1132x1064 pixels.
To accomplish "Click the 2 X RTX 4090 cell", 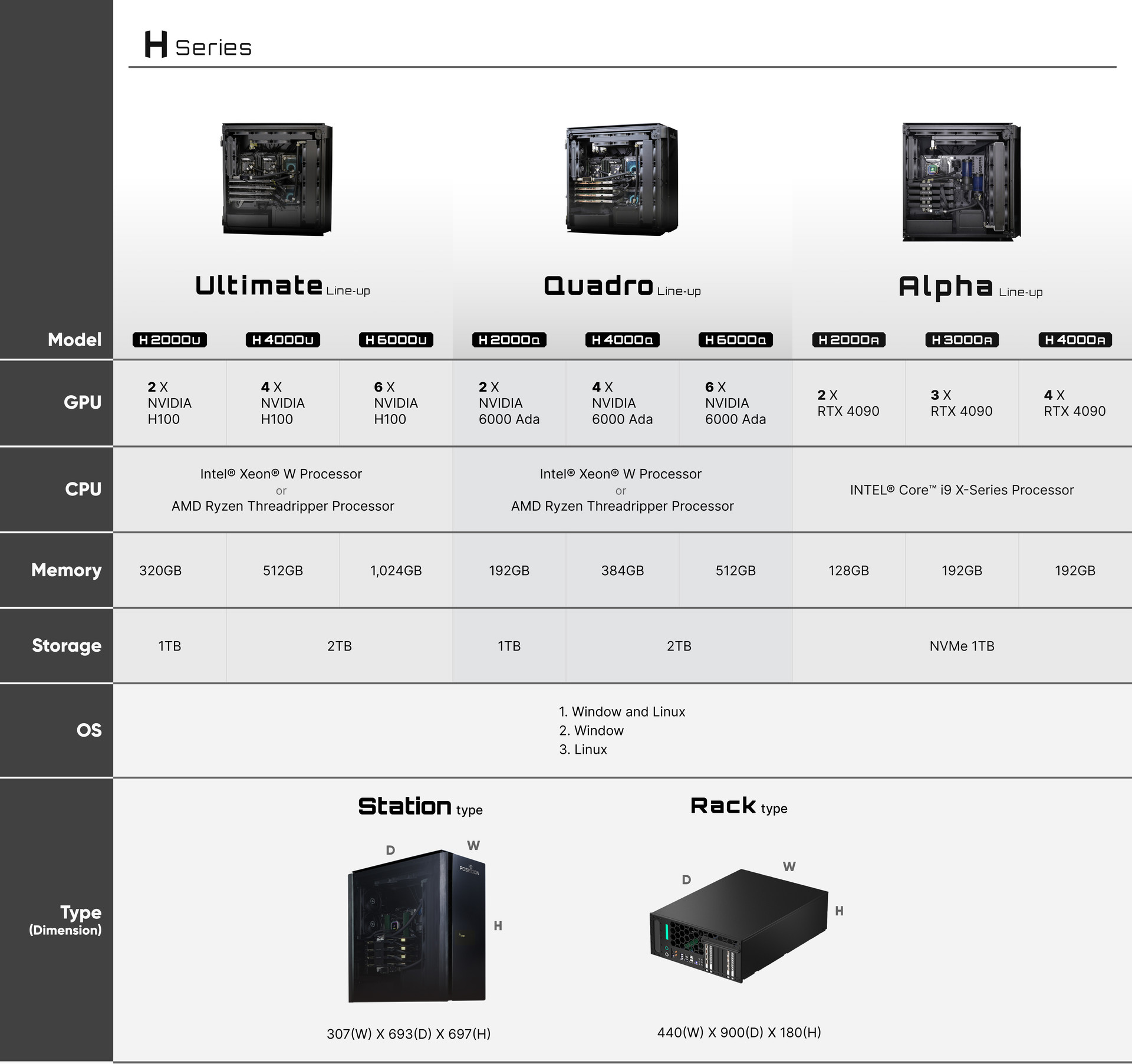I will [x=848, y=403].
